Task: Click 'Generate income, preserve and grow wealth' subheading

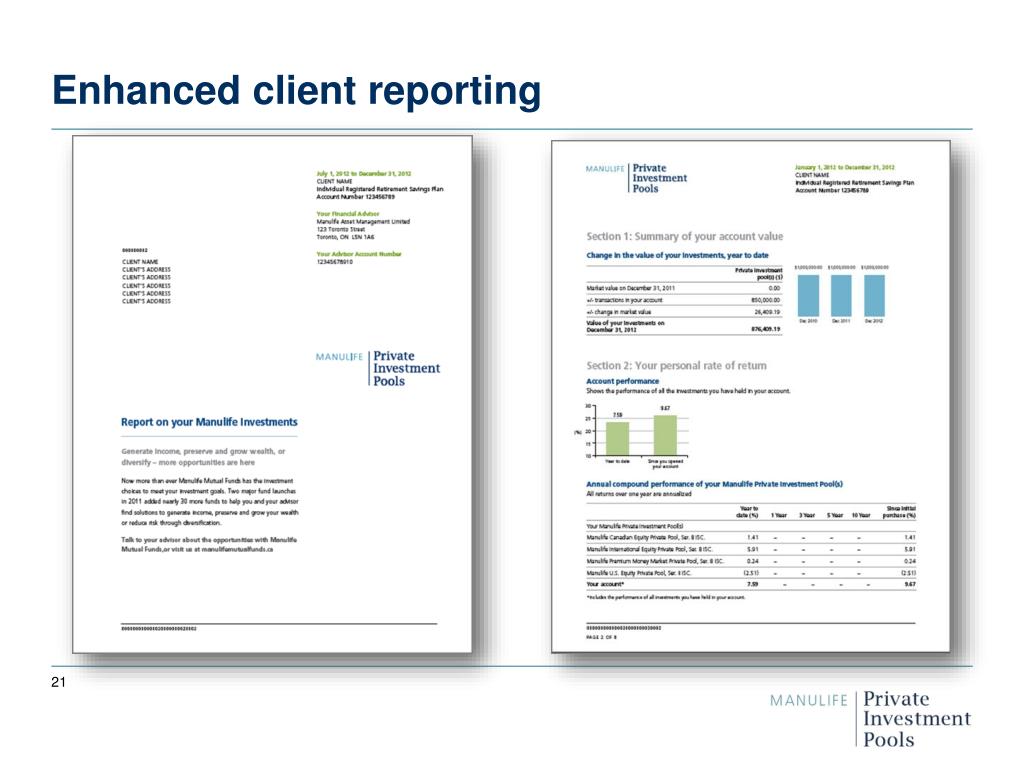Action: coord(203,456)
